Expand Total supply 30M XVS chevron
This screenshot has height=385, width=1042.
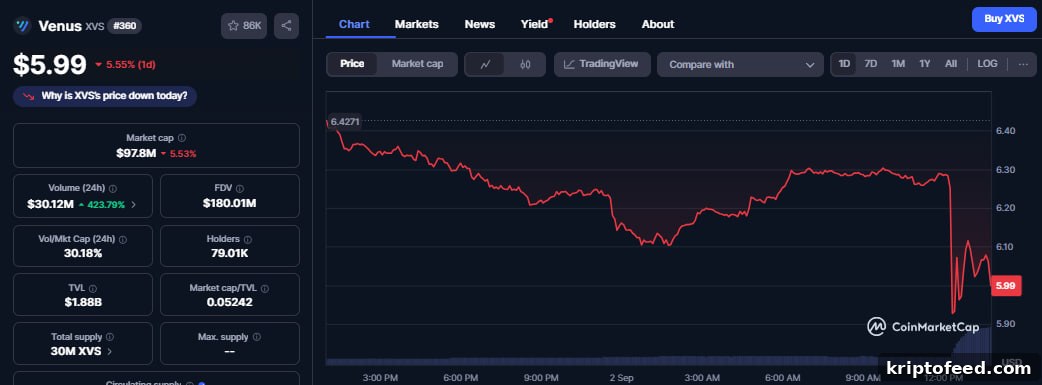(110, 351)
